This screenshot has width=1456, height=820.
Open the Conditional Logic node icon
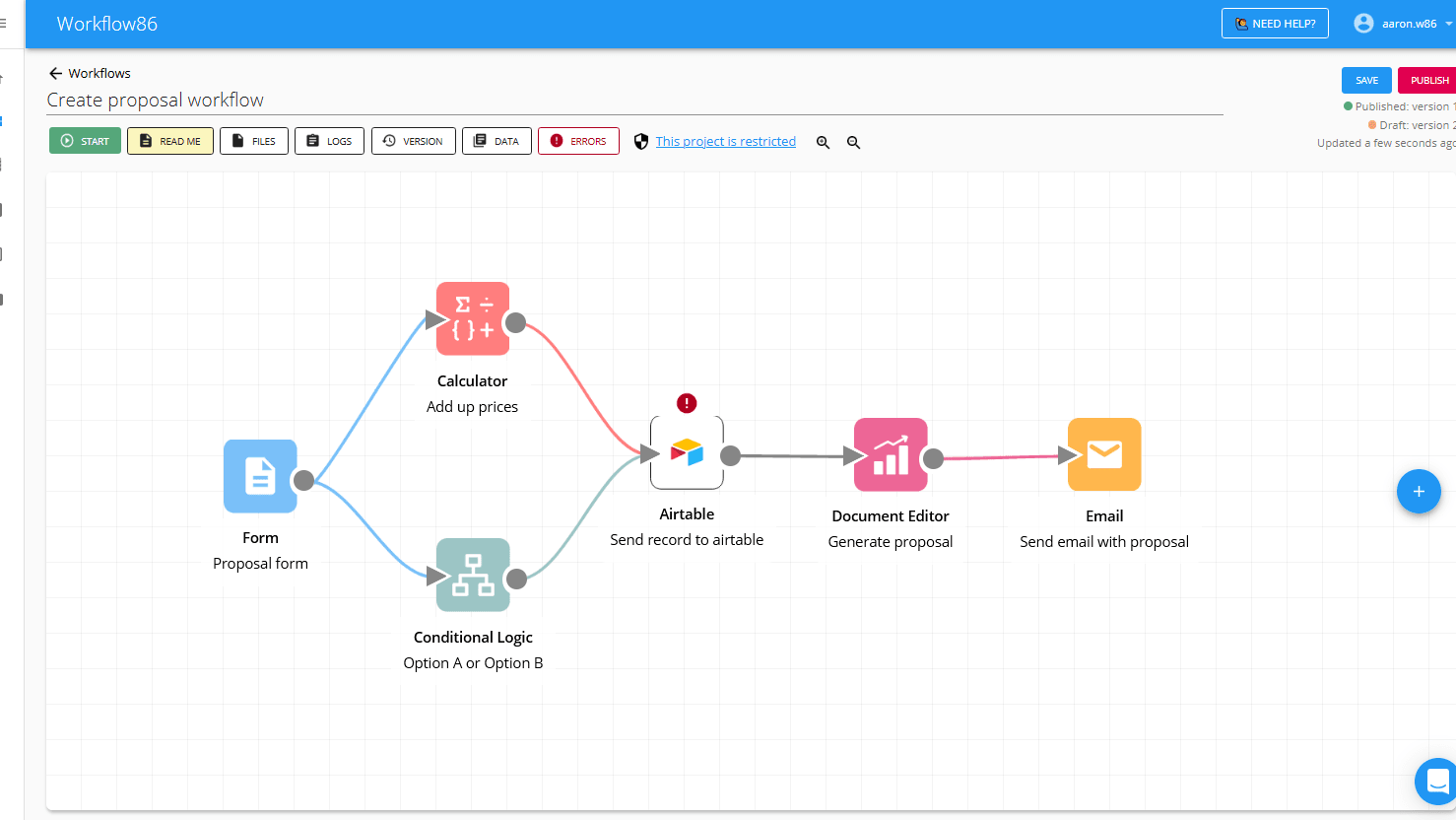click(473, 575)
